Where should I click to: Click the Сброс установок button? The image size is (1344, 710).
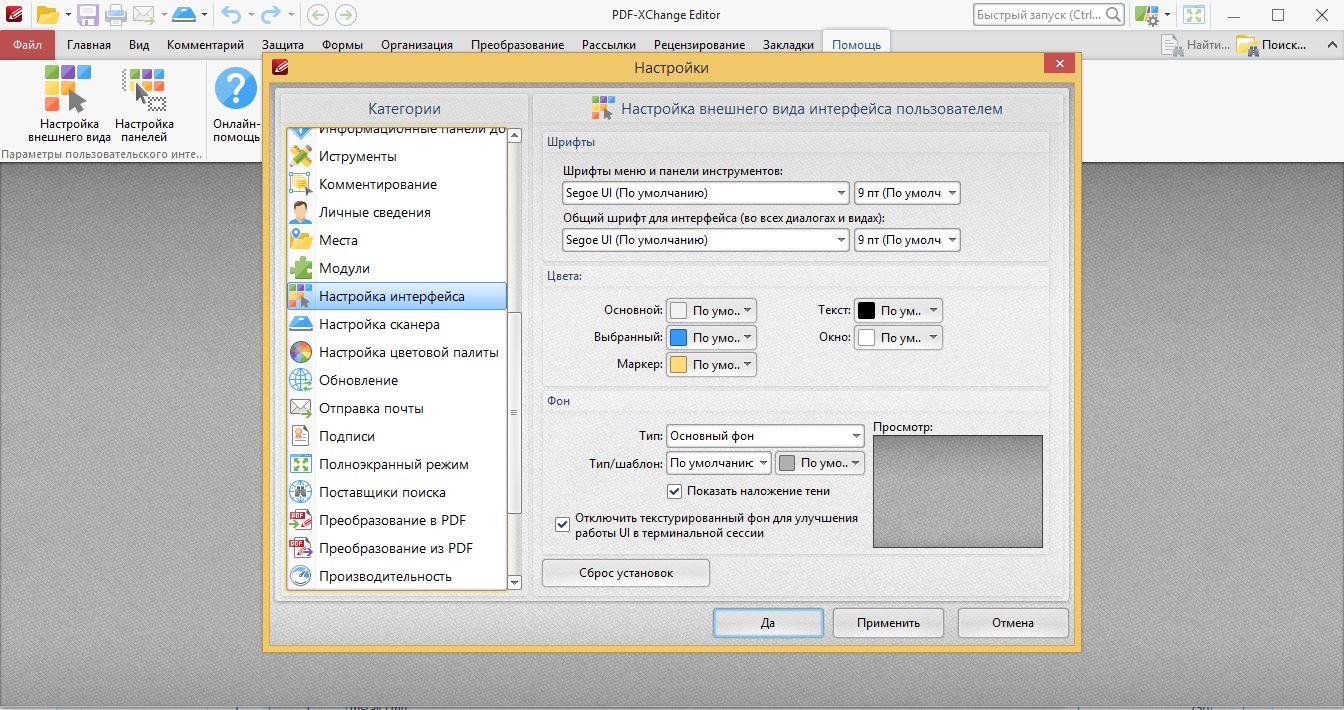coord(626,573)
